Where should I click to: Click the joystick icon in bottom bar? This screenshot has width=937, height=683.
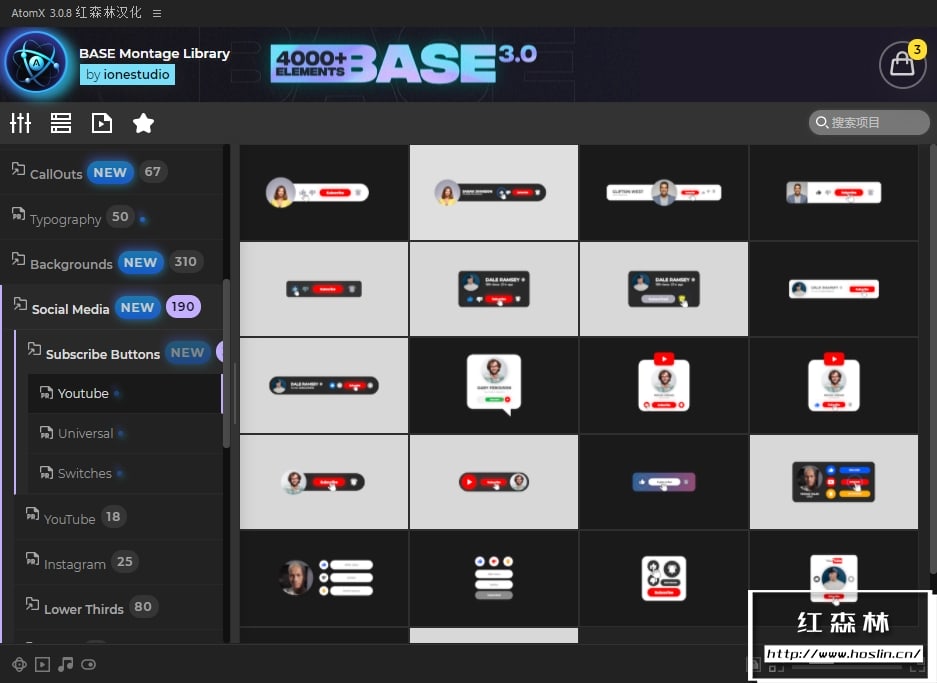pos(19,664)
